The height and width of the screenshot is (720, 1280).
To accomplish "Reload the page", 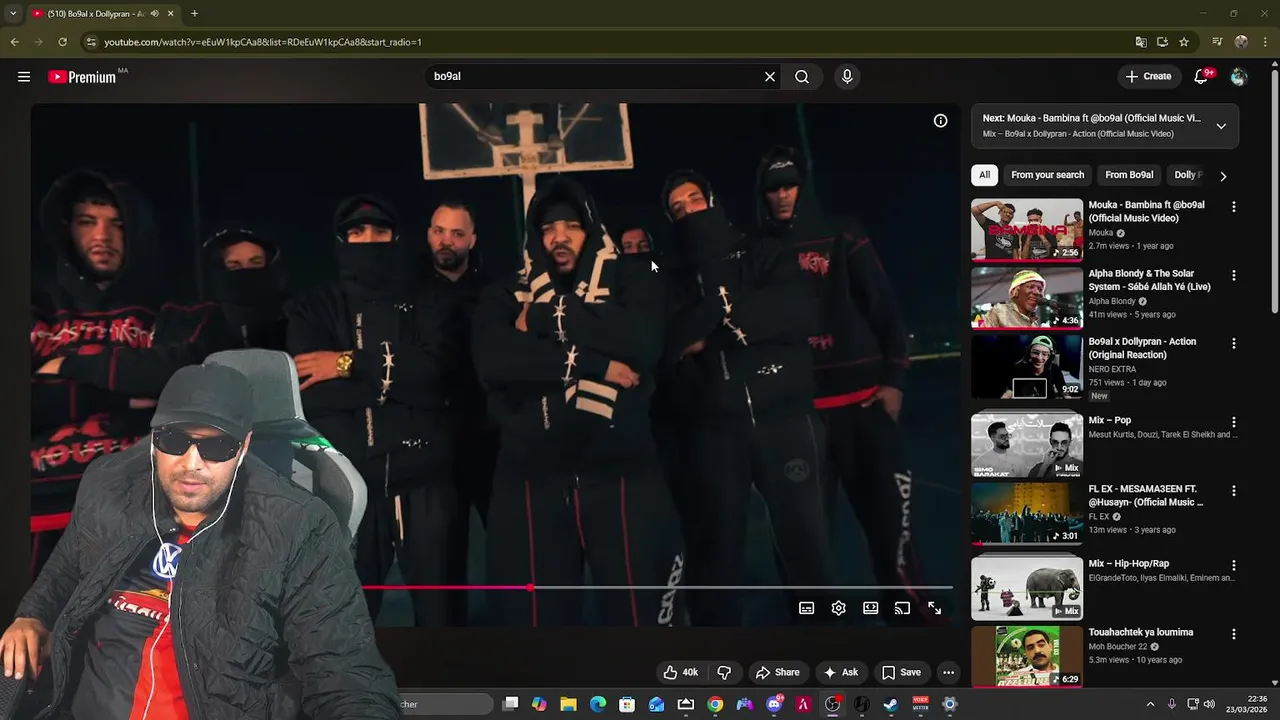I will pos(62,42).
